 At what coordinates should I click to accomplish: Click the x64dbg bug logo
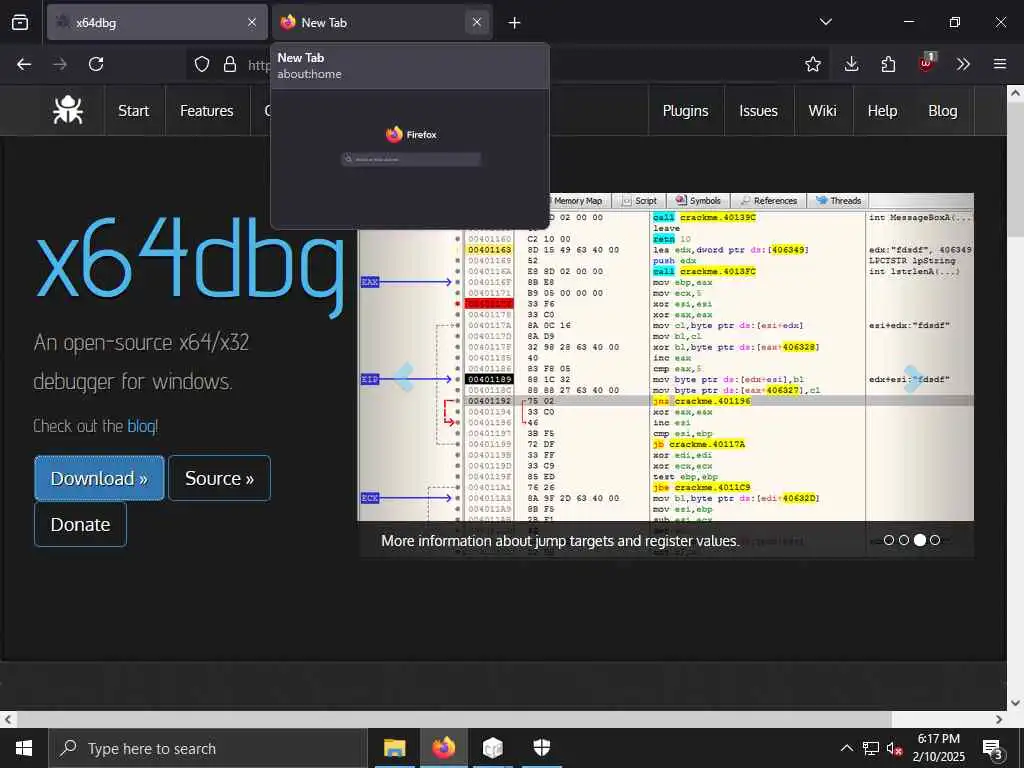68,110
